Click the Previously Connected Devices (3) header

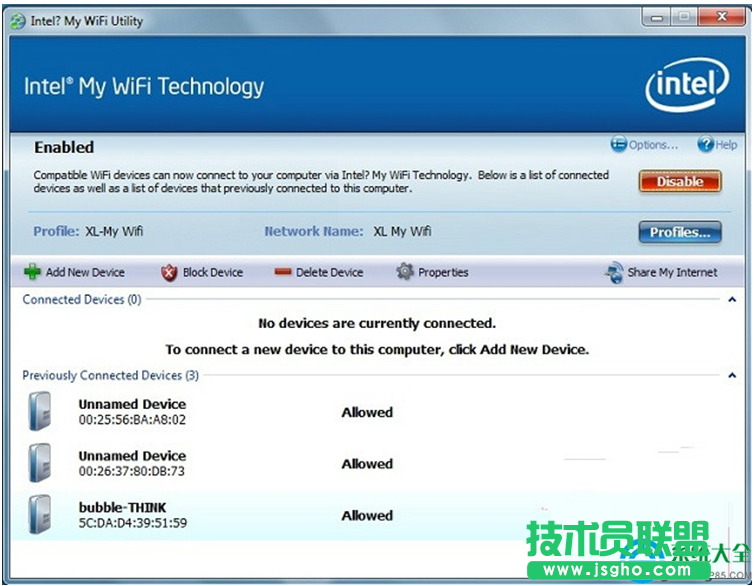click(x=110, y=376)
